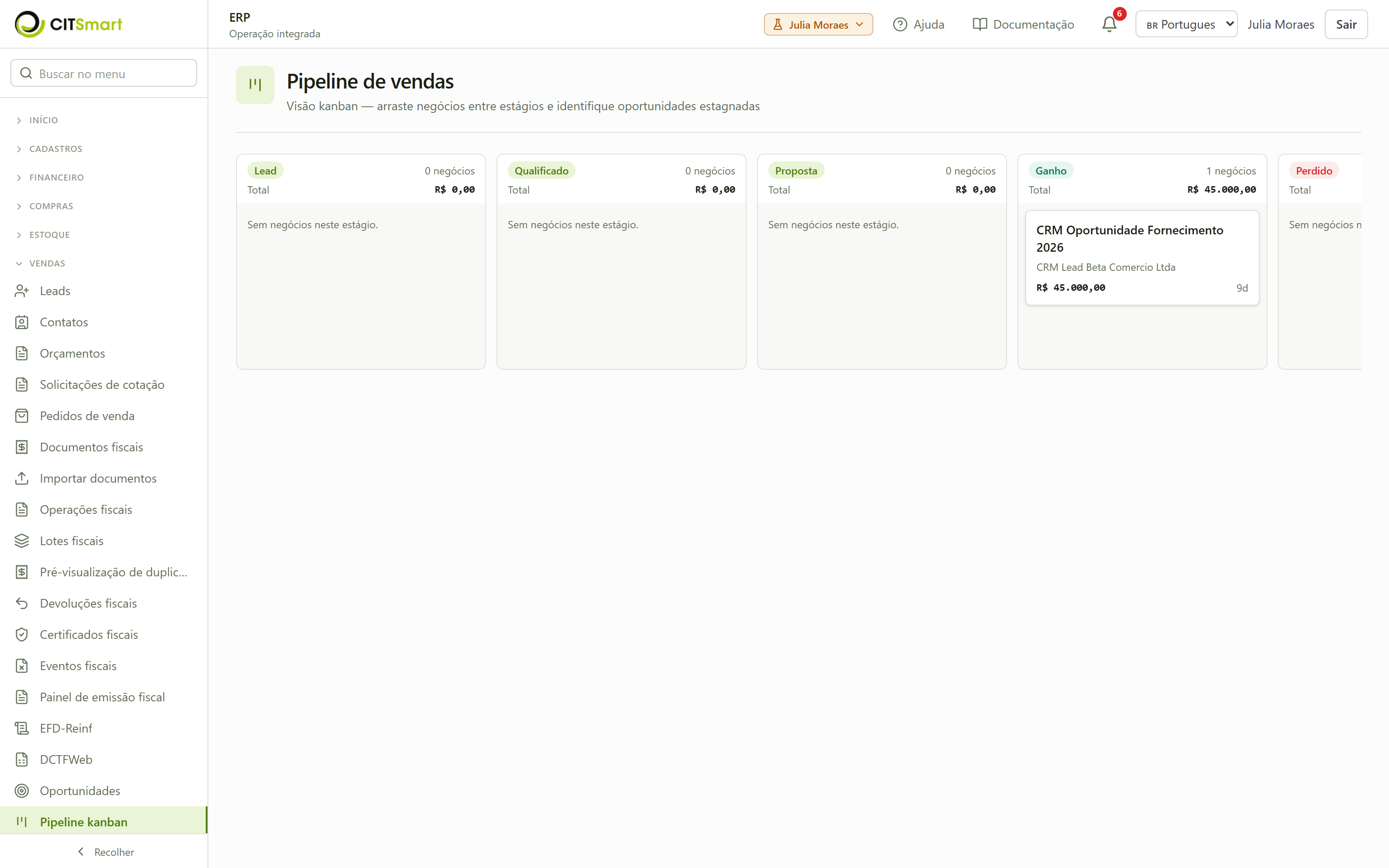Expand the FINANCEIRO menu section
The image size is (1389, 868).
tap(103, 178)
